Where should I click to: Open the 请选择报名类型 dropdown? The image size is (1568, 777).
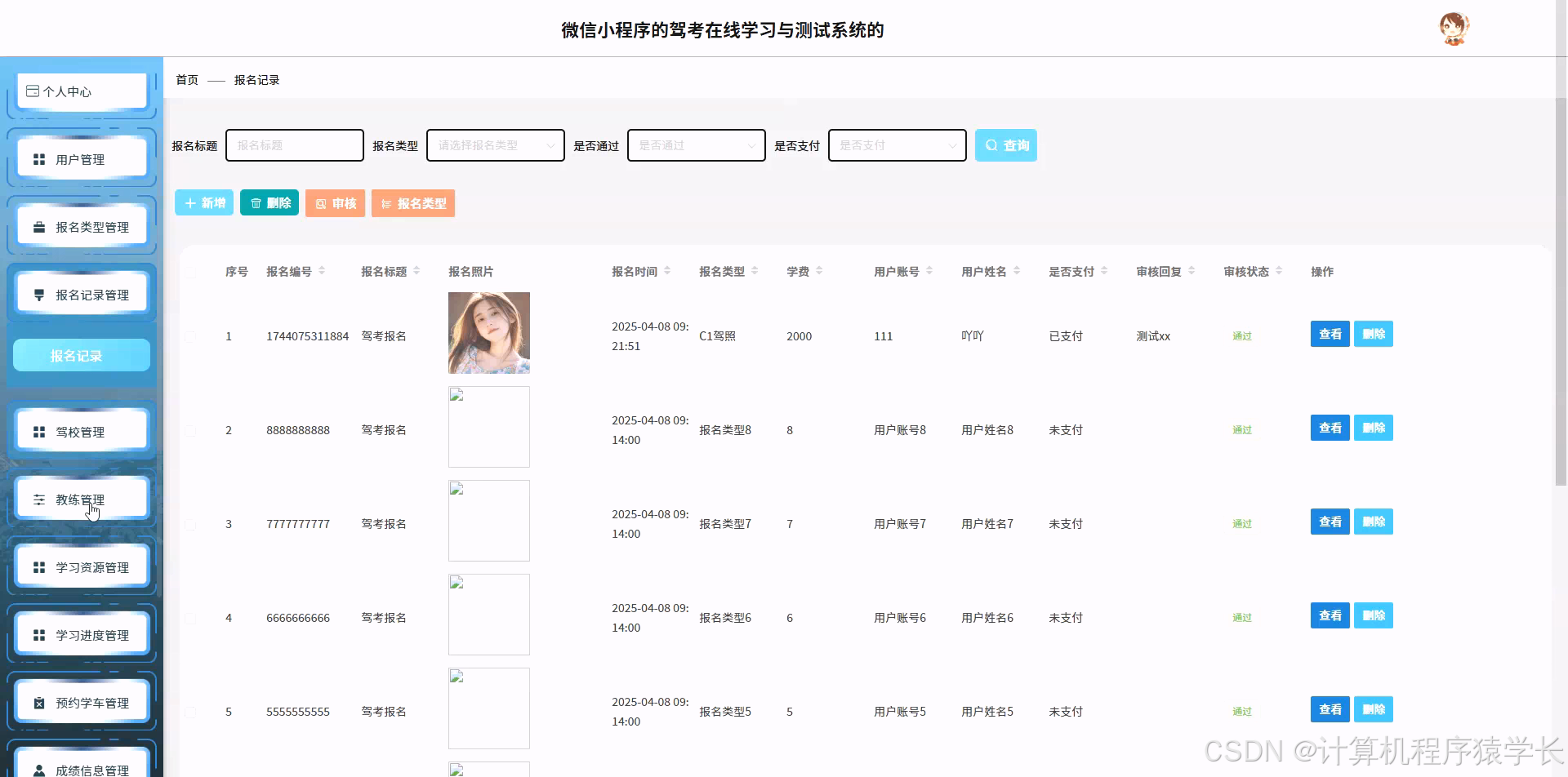[495, 145]
